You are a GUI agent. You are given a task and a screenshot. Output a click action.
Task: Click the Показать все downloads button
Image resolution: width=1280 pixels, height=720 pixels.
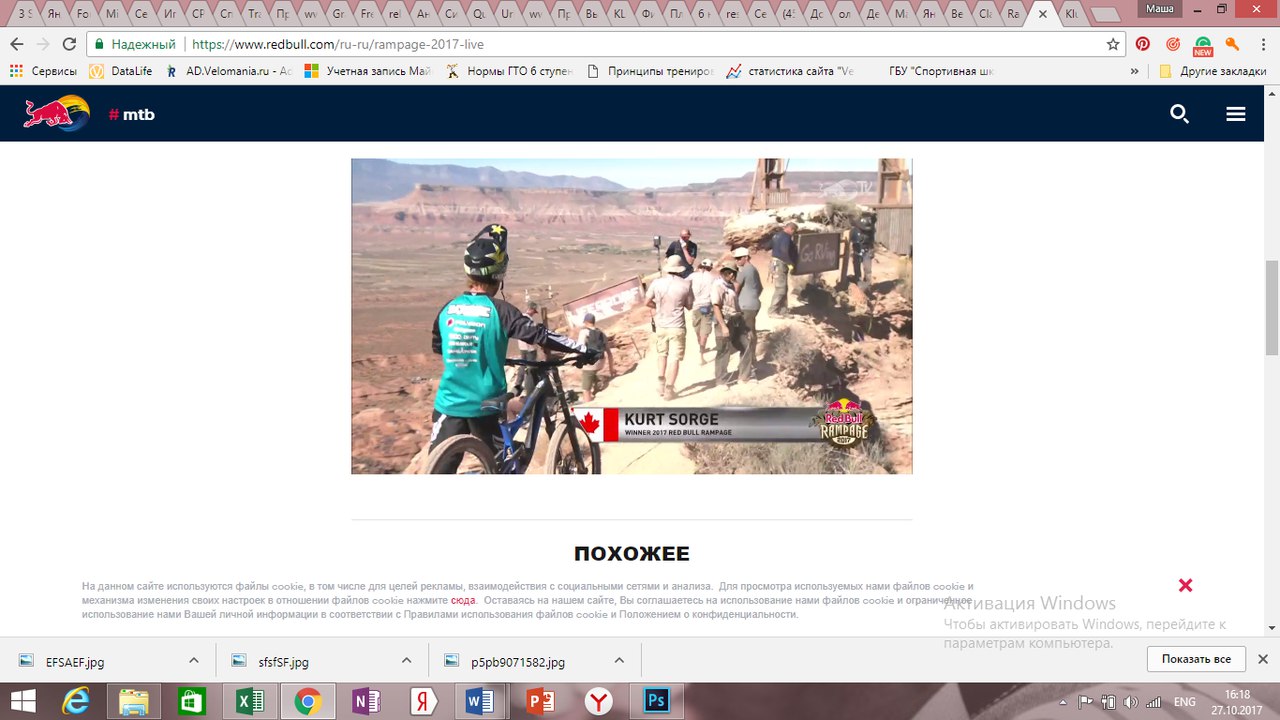(1196, 660)
